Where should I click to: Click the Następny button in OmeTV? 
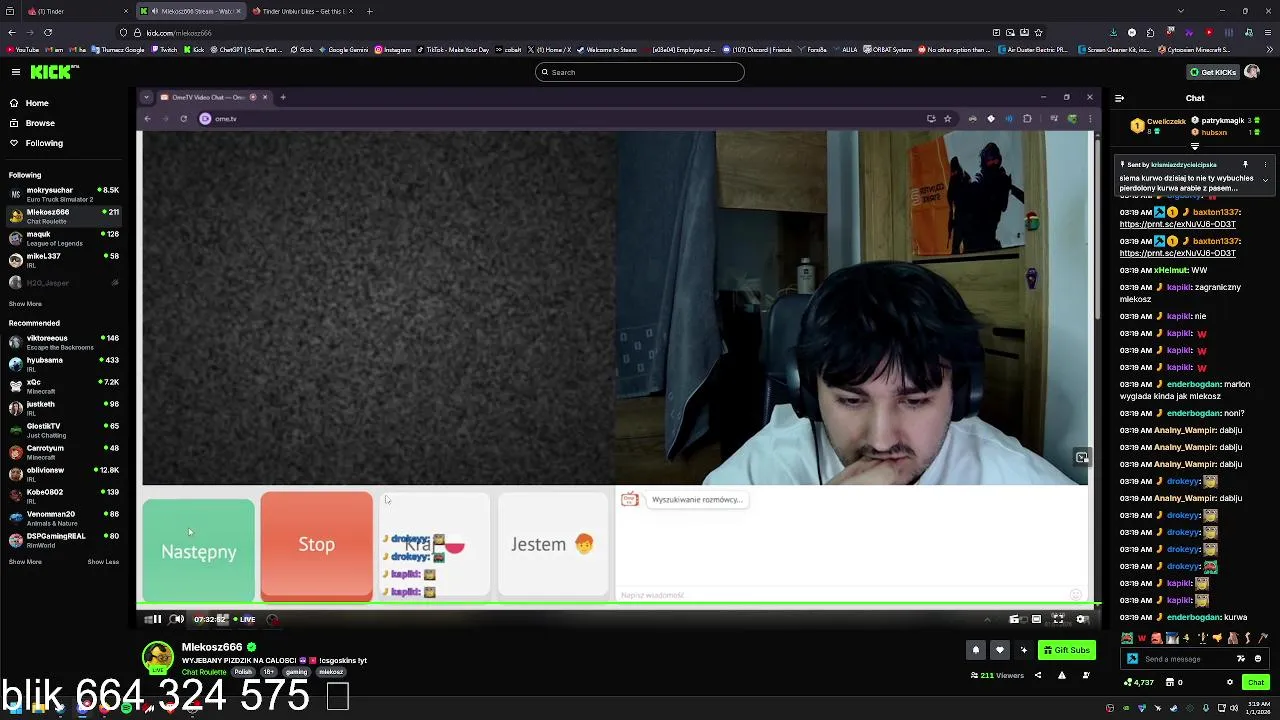198,551
